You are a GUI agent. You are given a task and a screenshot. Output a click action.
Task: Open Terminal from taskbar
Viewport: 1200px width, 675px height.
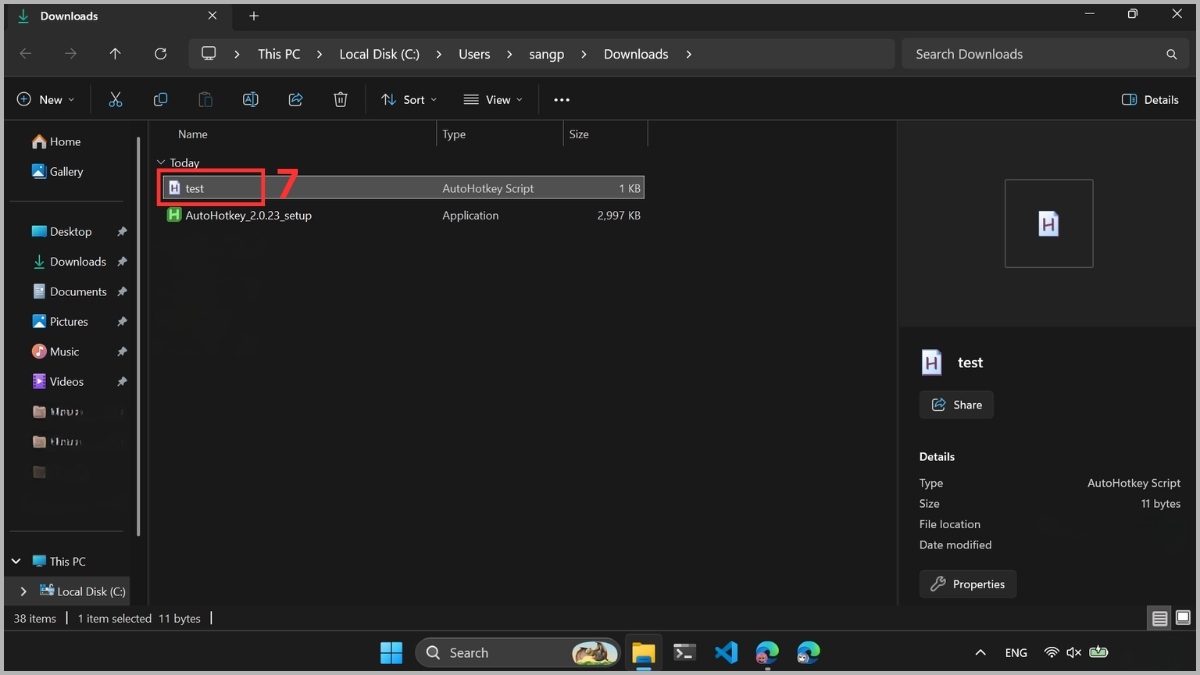684,653
